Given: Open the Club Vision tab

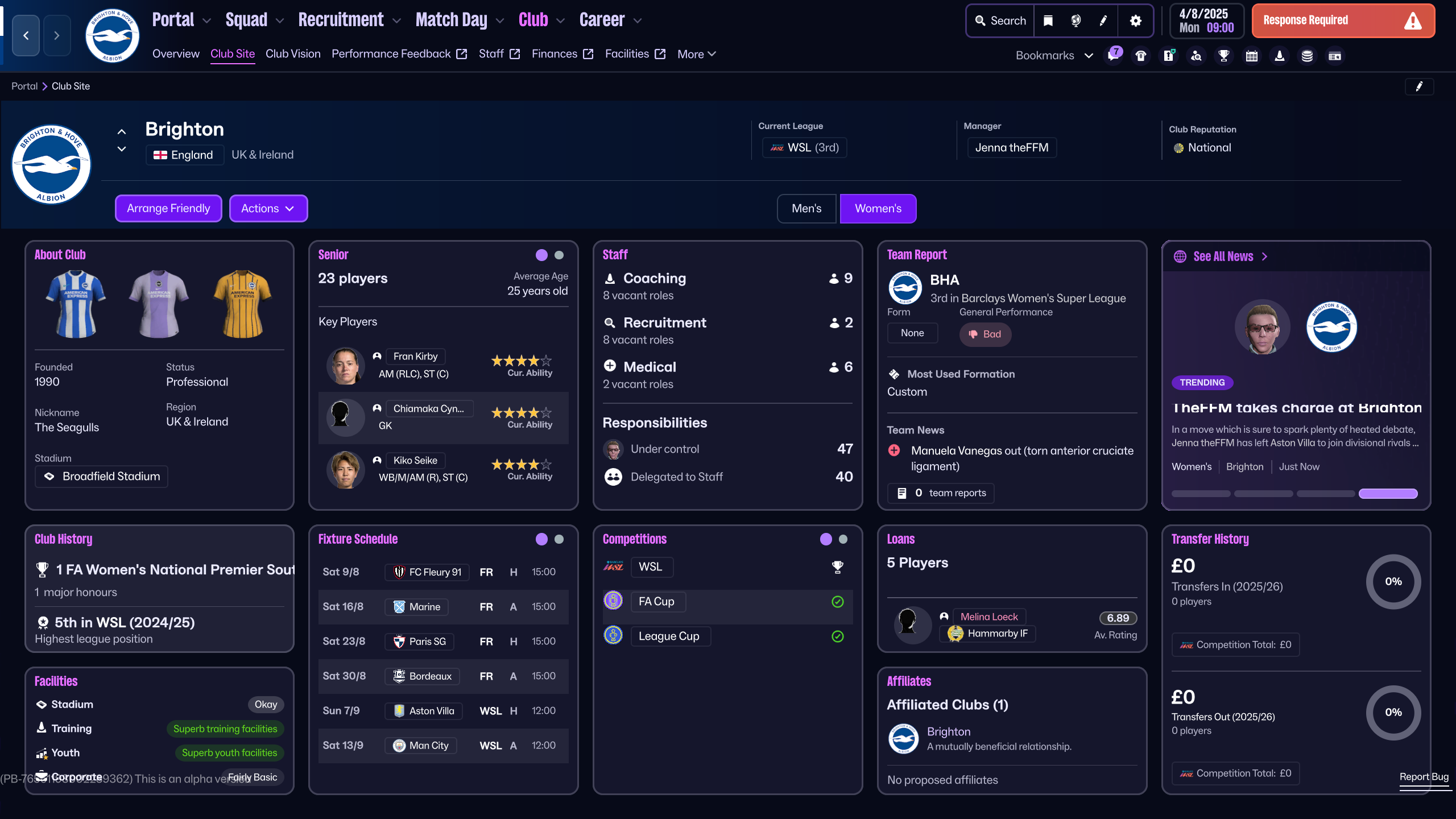Looking at the screenshot, I should [x=293, y=54].
